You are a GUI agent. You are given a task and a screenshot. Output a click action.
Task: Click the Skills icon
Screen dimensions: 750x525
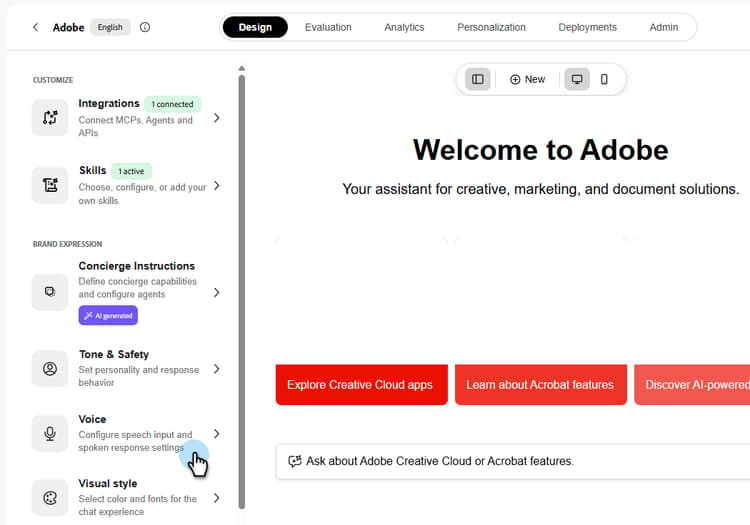click(x=50, y=185)
